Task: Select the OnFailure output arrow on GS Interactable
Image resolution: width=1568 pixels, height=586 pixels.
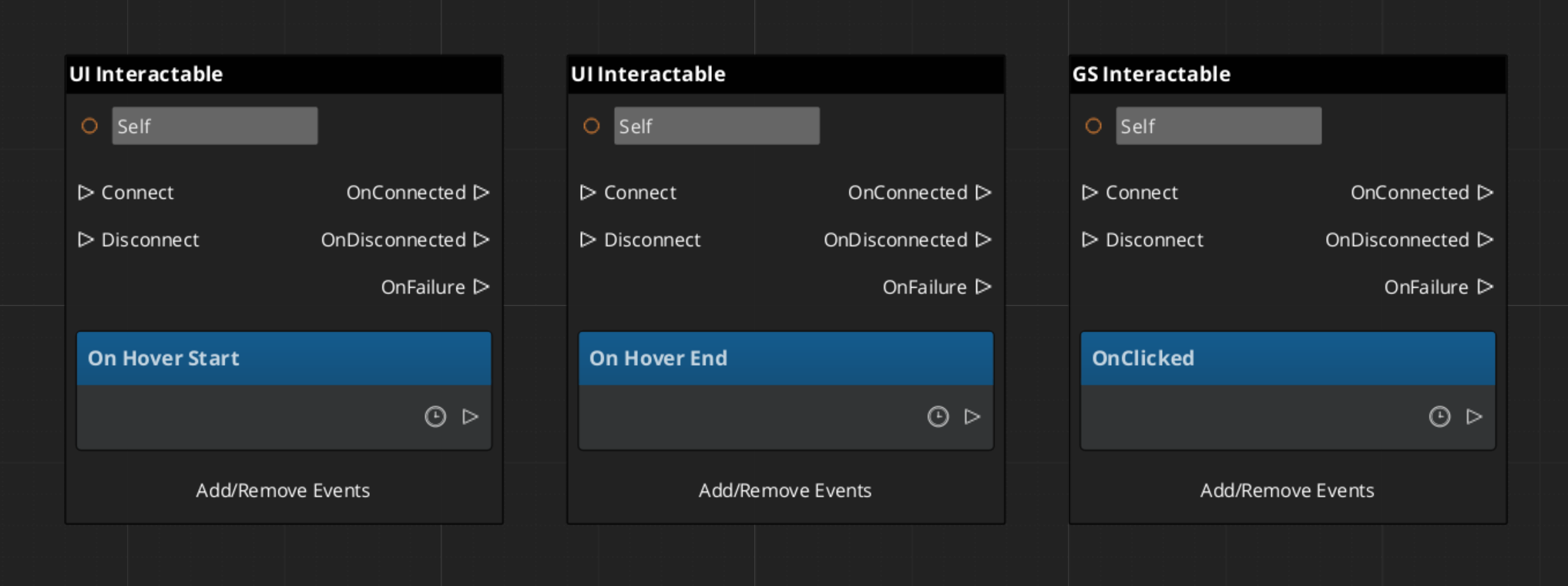Action: click(1485, 286)
